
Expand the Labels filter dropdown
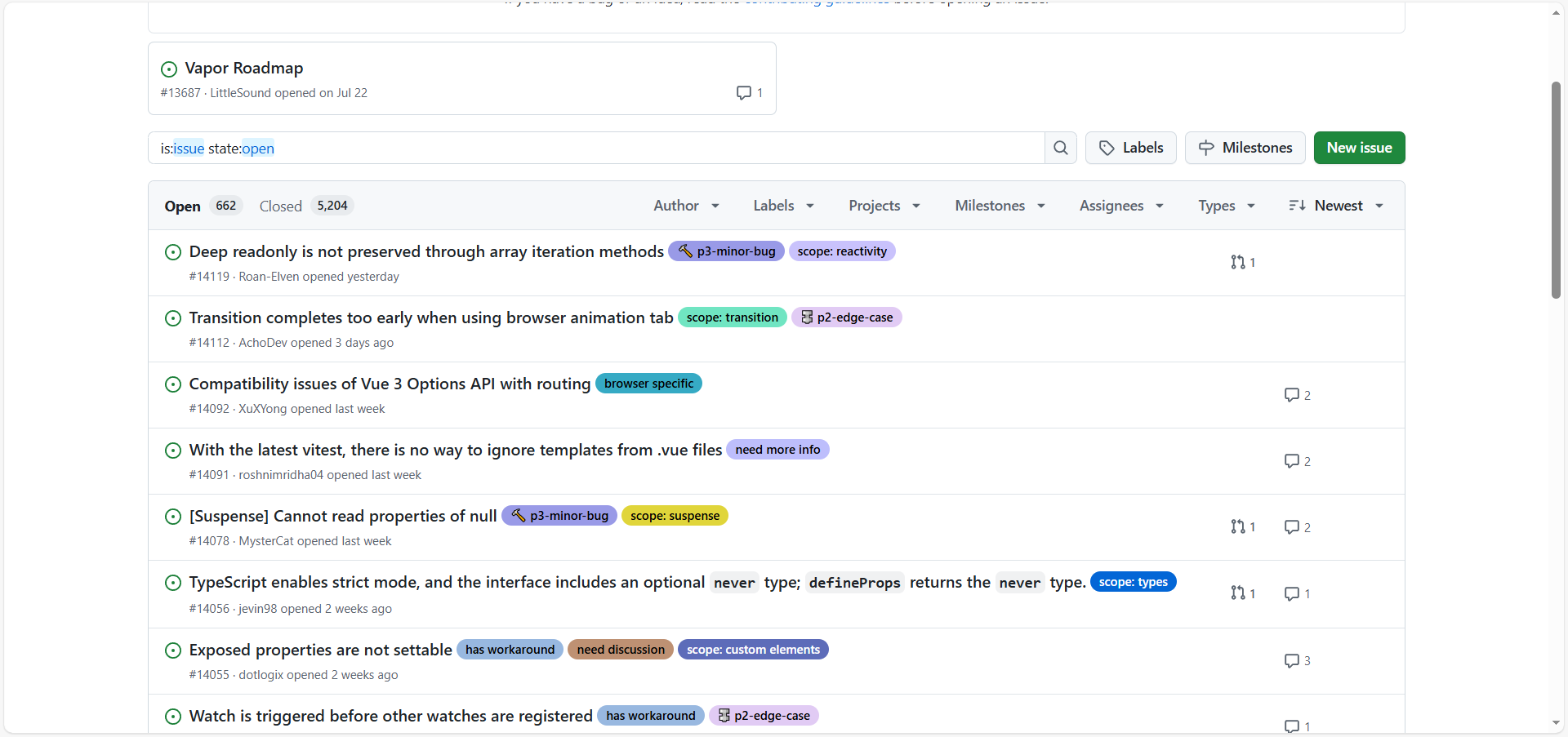(x=783, y=206)
